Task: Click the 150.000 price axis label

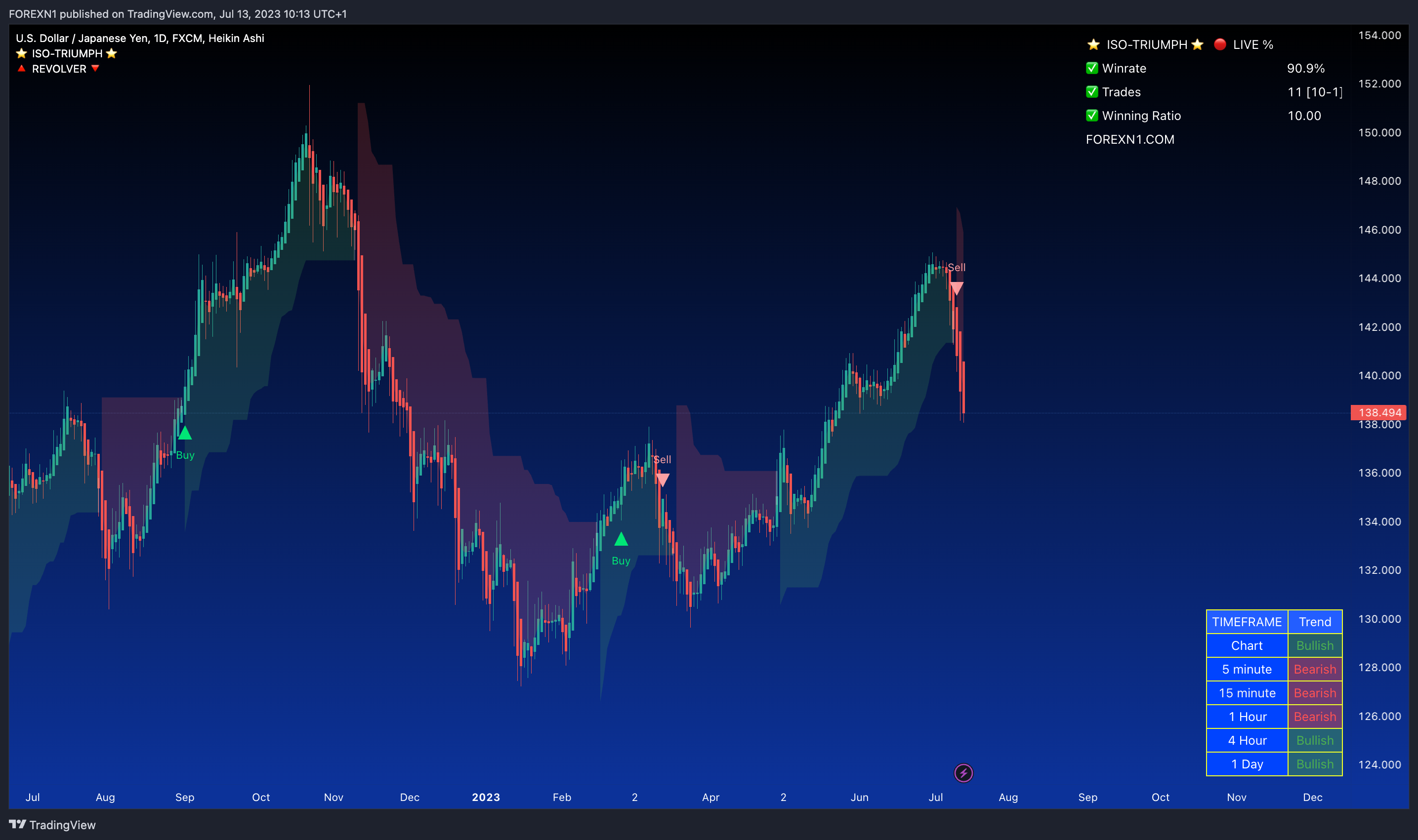Action: 1379,132
